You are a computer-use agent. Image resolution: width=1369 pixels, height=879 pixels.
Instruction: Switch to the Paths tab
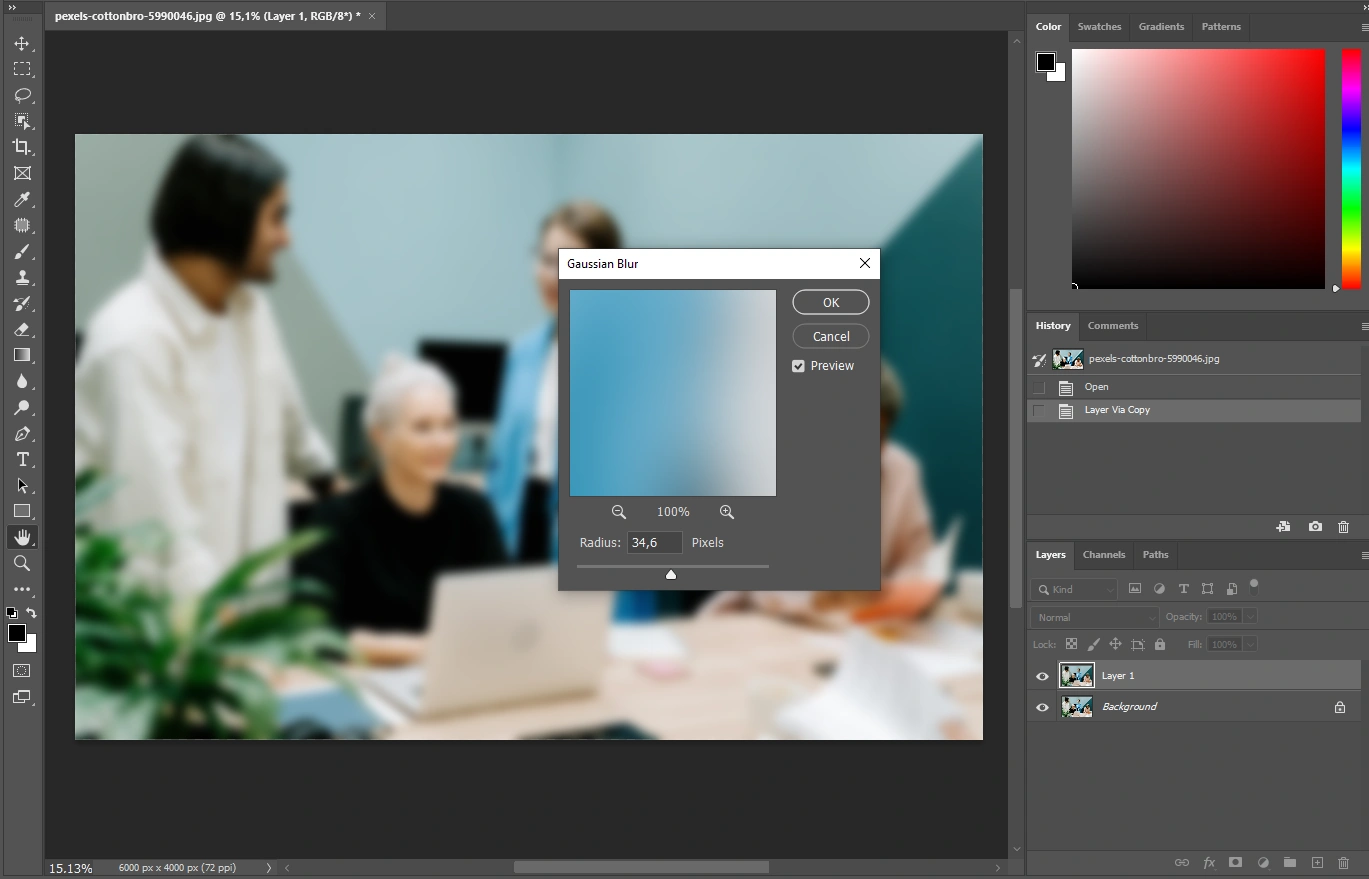point(1155,555)
